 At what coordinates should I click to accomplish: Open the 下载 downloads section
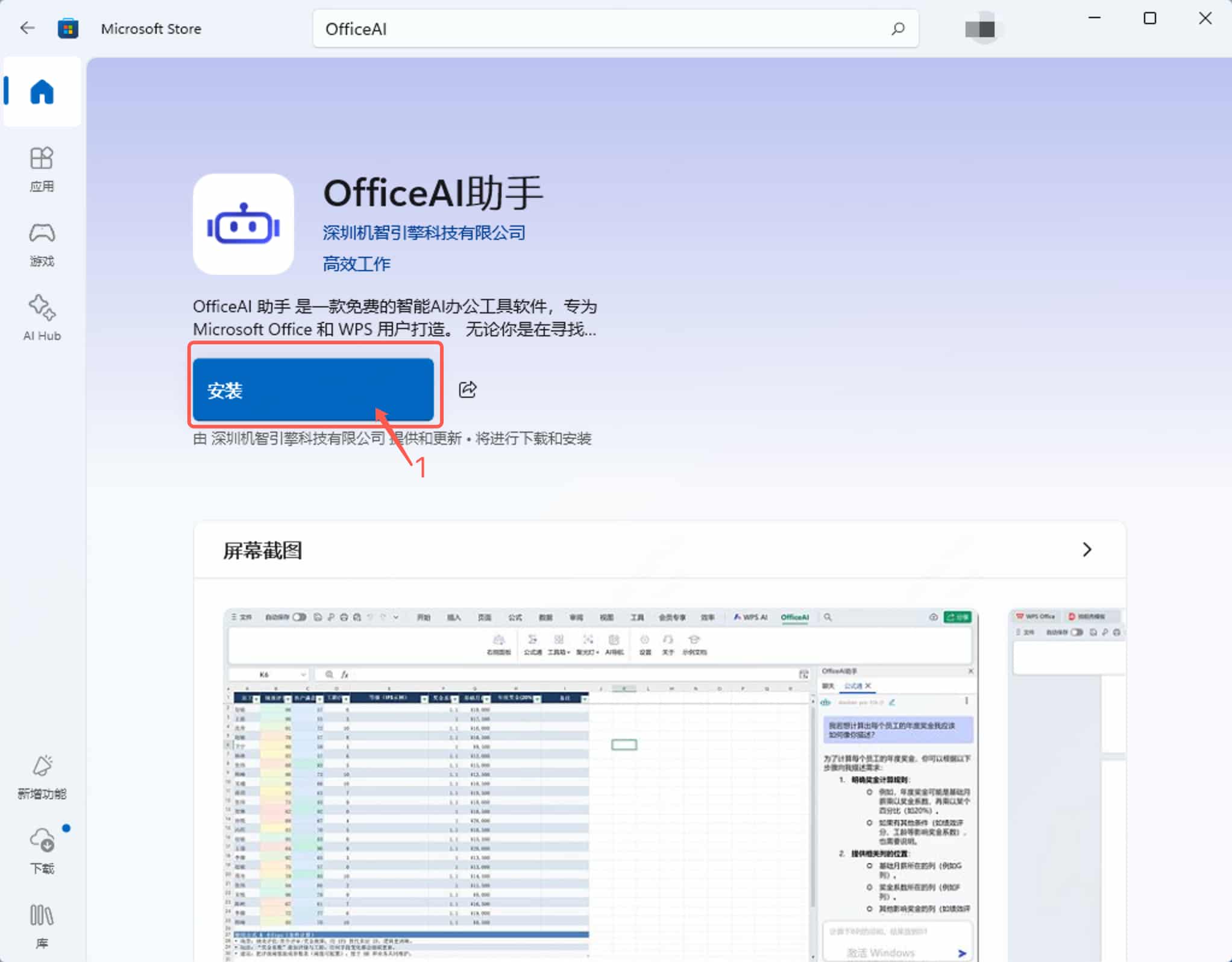41,851
